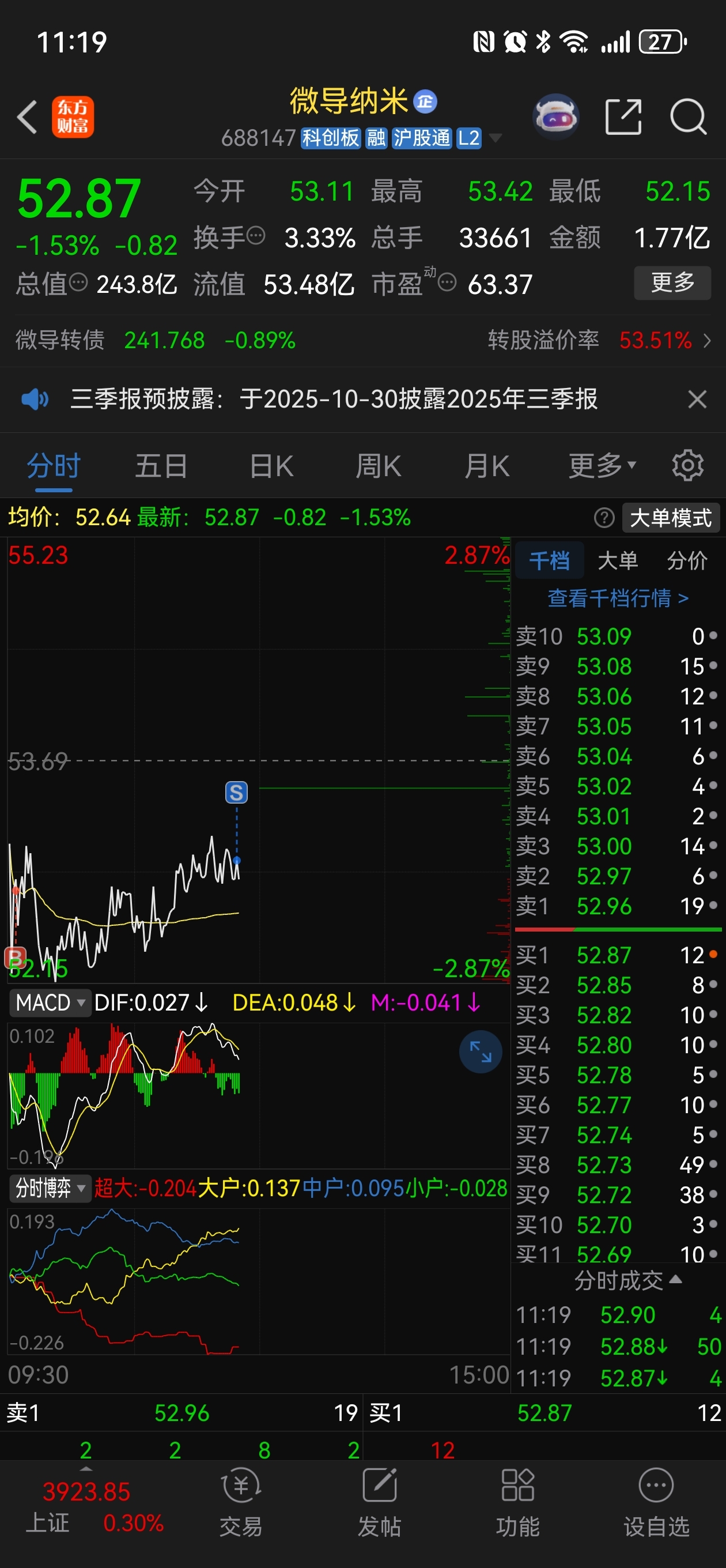Open the 东方财富 logo icon
726x1568 pixels.
(x=73, y=117)
